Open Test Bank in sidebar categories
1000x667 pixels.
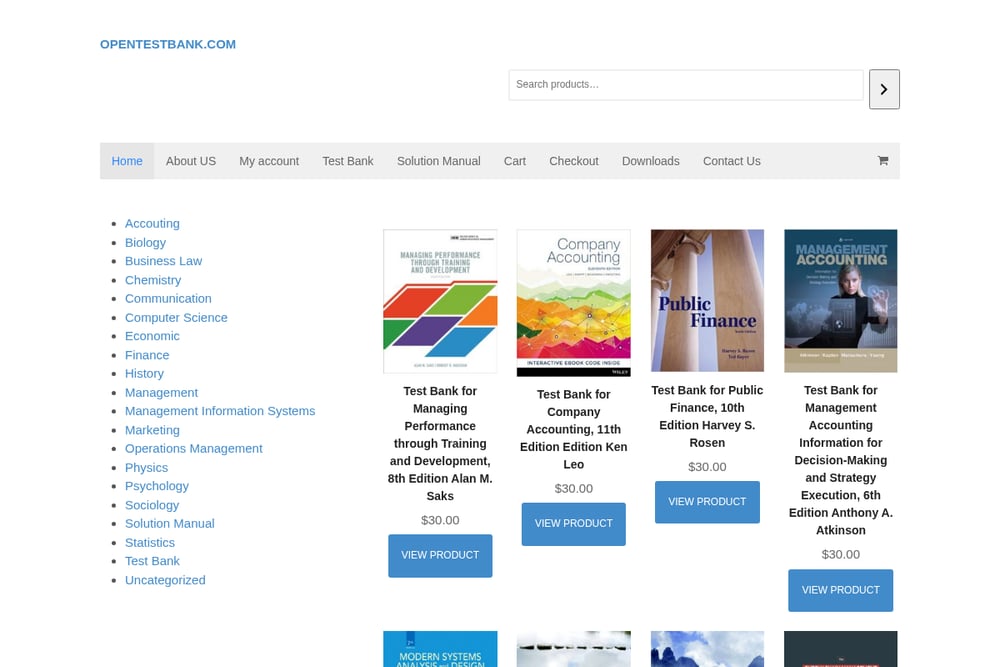[x=152, y=561]
